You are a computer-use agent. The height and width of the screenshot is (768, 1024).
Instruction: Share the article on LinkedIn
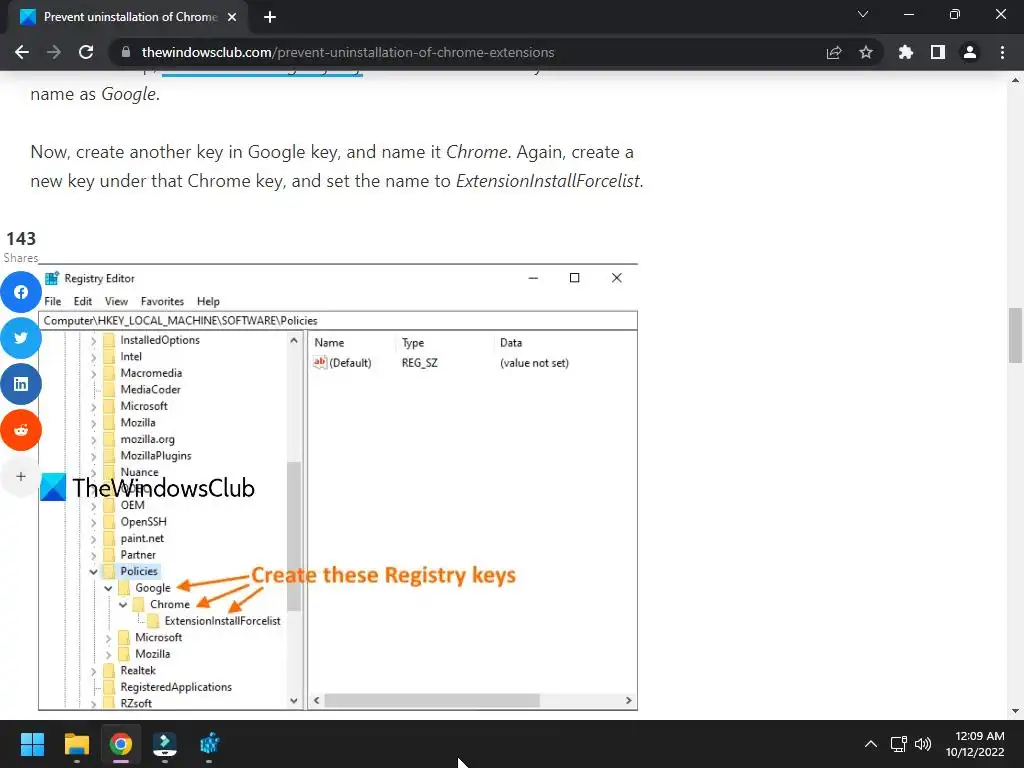click(21, 384)
